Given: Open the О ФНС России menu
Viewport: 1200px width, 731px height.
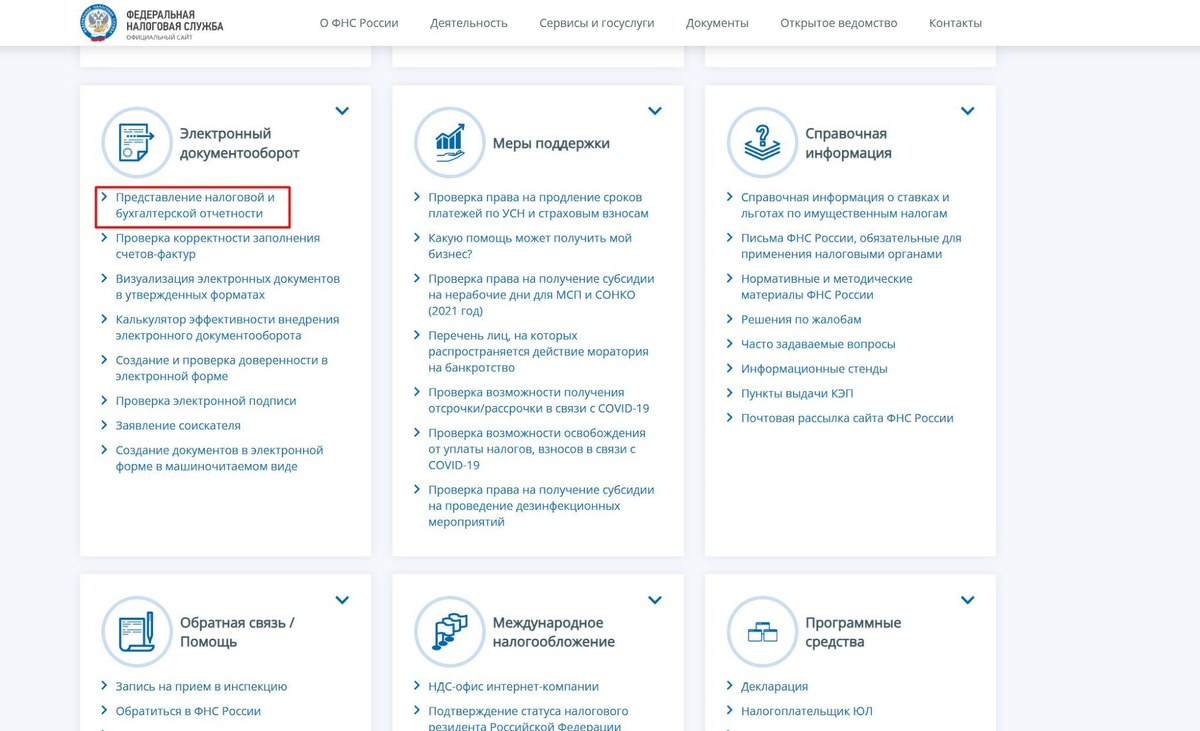Looking at the screenshot, I should 359,23.
